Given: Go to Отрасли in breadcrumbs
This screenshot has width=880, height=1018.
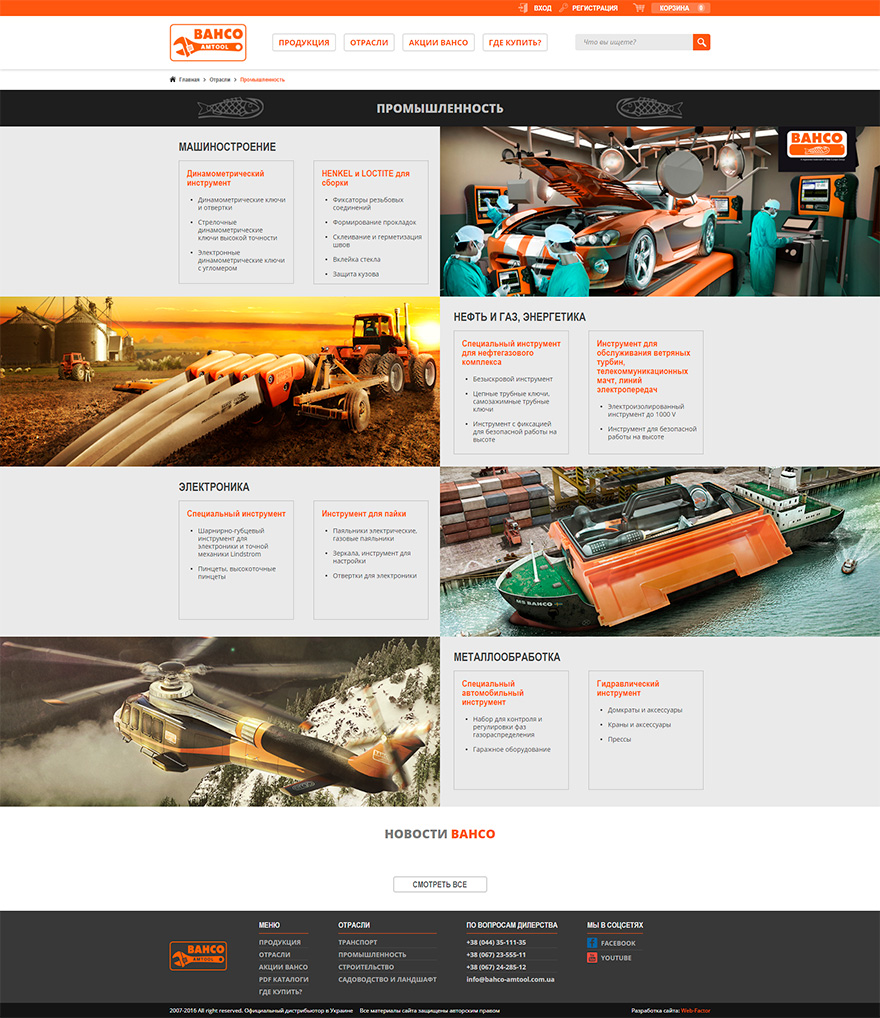Looking at the screenshot, I should 220,80.
